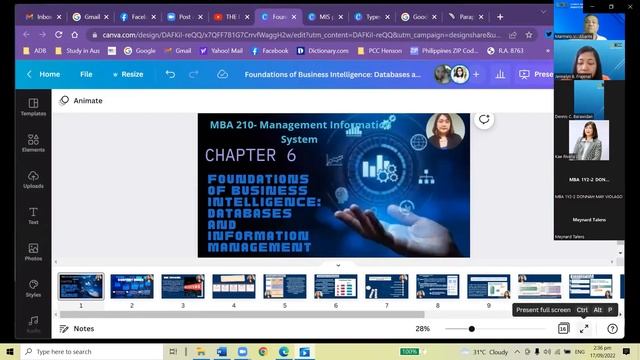Screen dimensions: 640x360
Task: Show hidden system tray icons chevron
Action: 517,351
